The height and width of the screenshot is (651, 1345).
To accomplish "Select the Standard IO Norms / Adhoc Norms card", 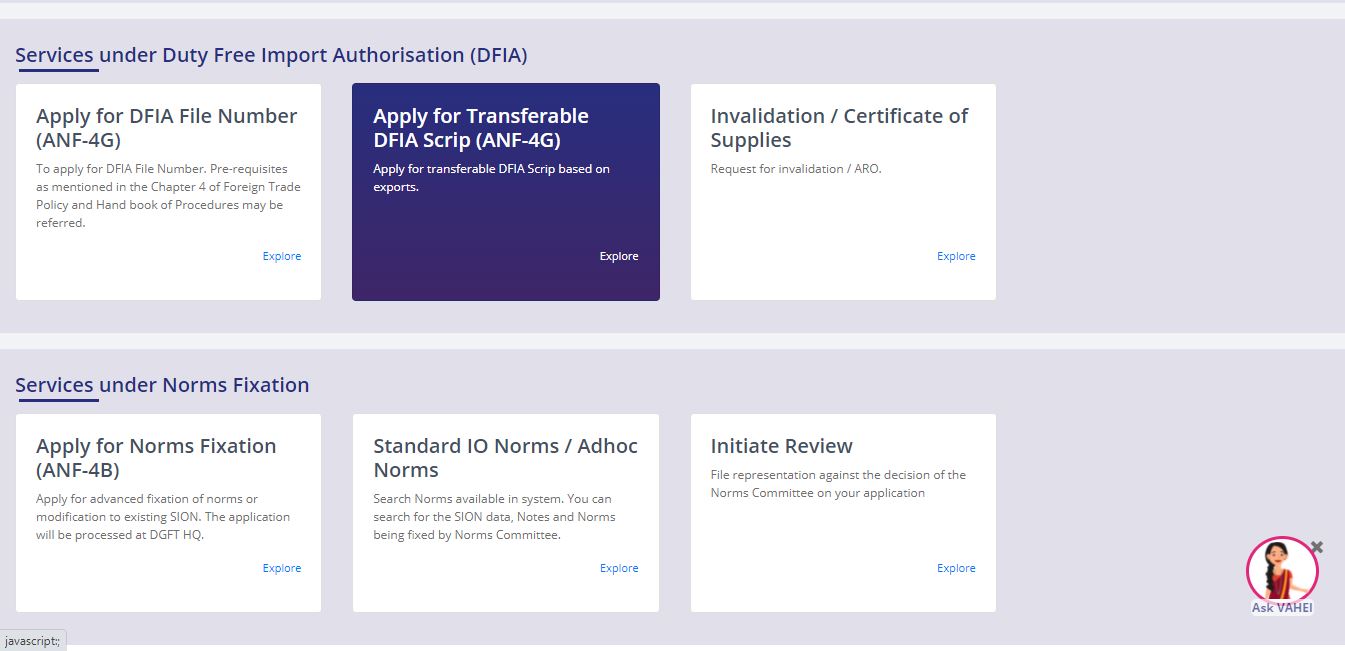I will pyautogui.click(x=505, y=512).
